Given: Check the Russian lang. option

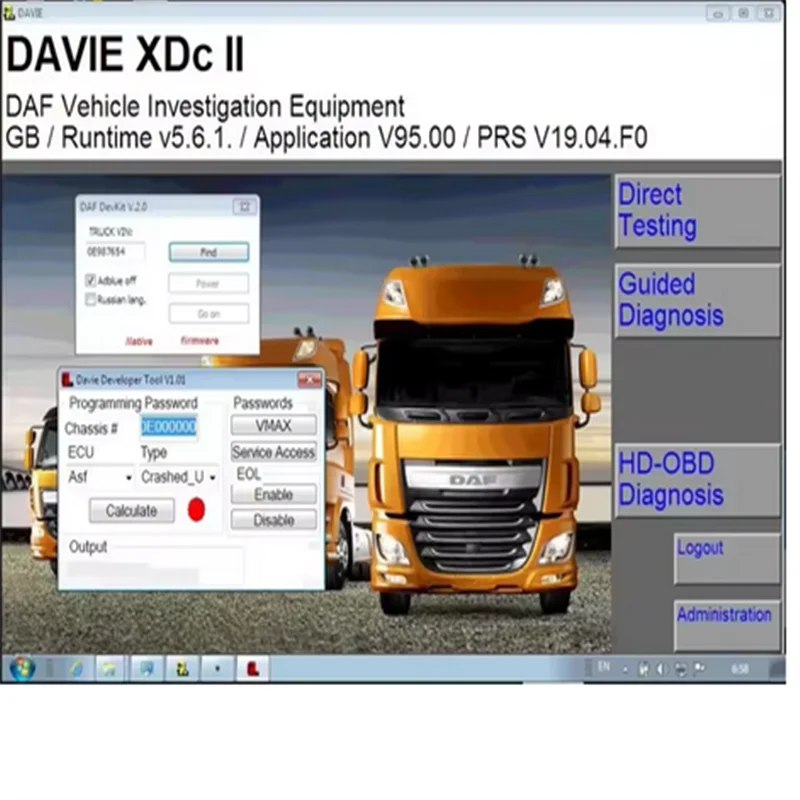Looking at the screenshot, I should [x=90, y=299].
